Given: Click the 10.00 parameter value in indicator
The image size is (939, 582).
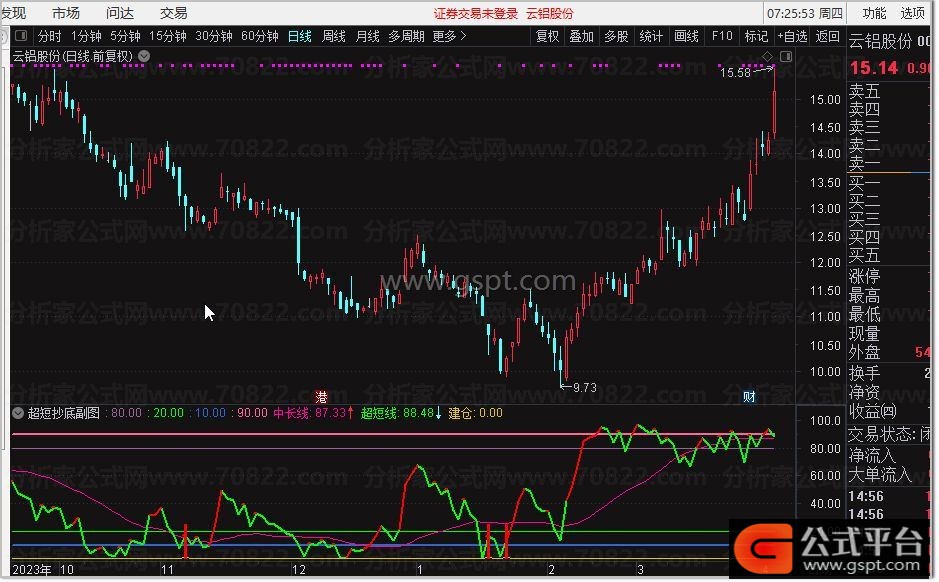Looking at the screenshot, I should [x=210, y=413].
